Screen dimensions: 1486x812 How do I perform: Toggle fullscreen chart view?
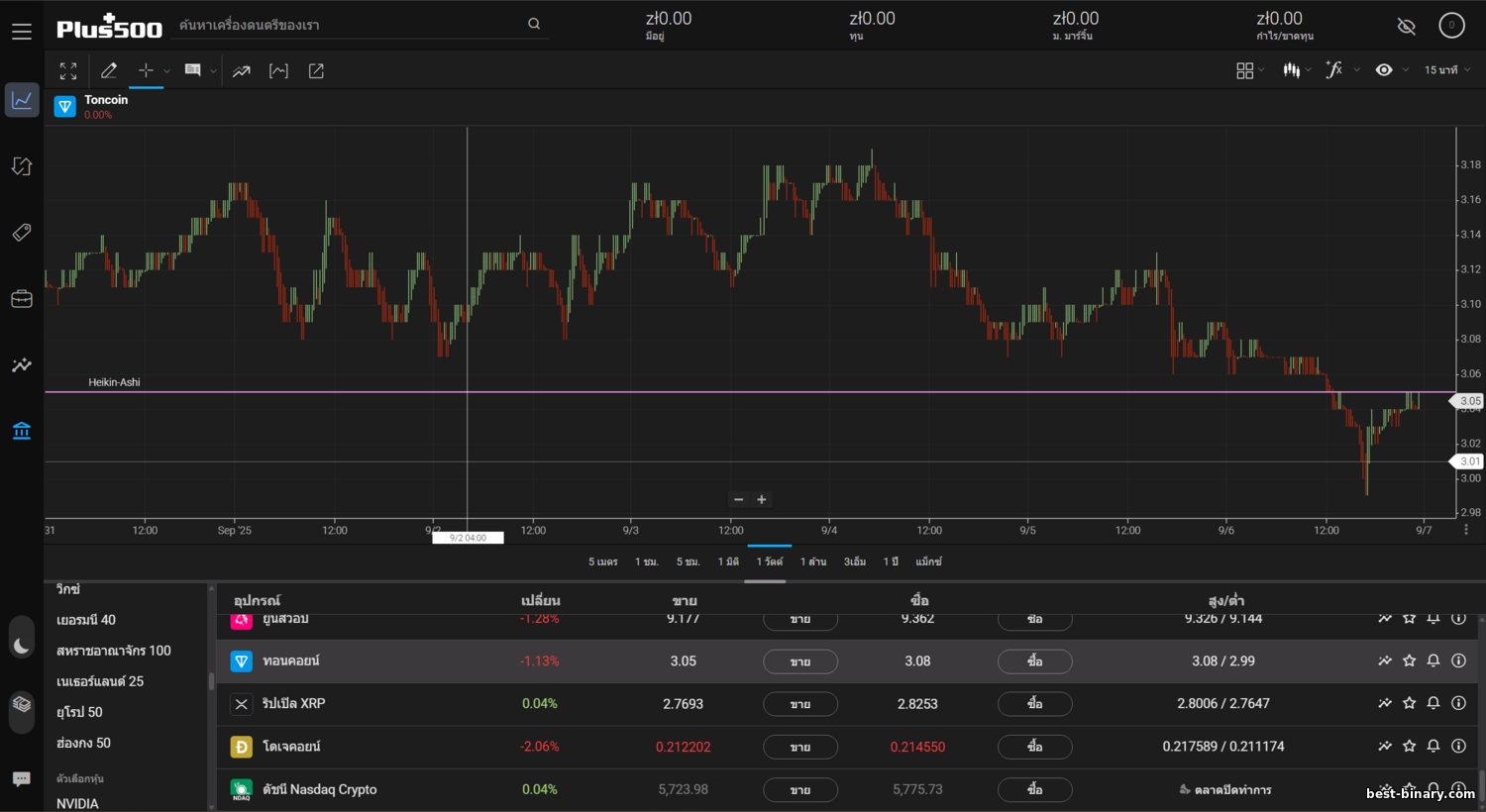68,71
